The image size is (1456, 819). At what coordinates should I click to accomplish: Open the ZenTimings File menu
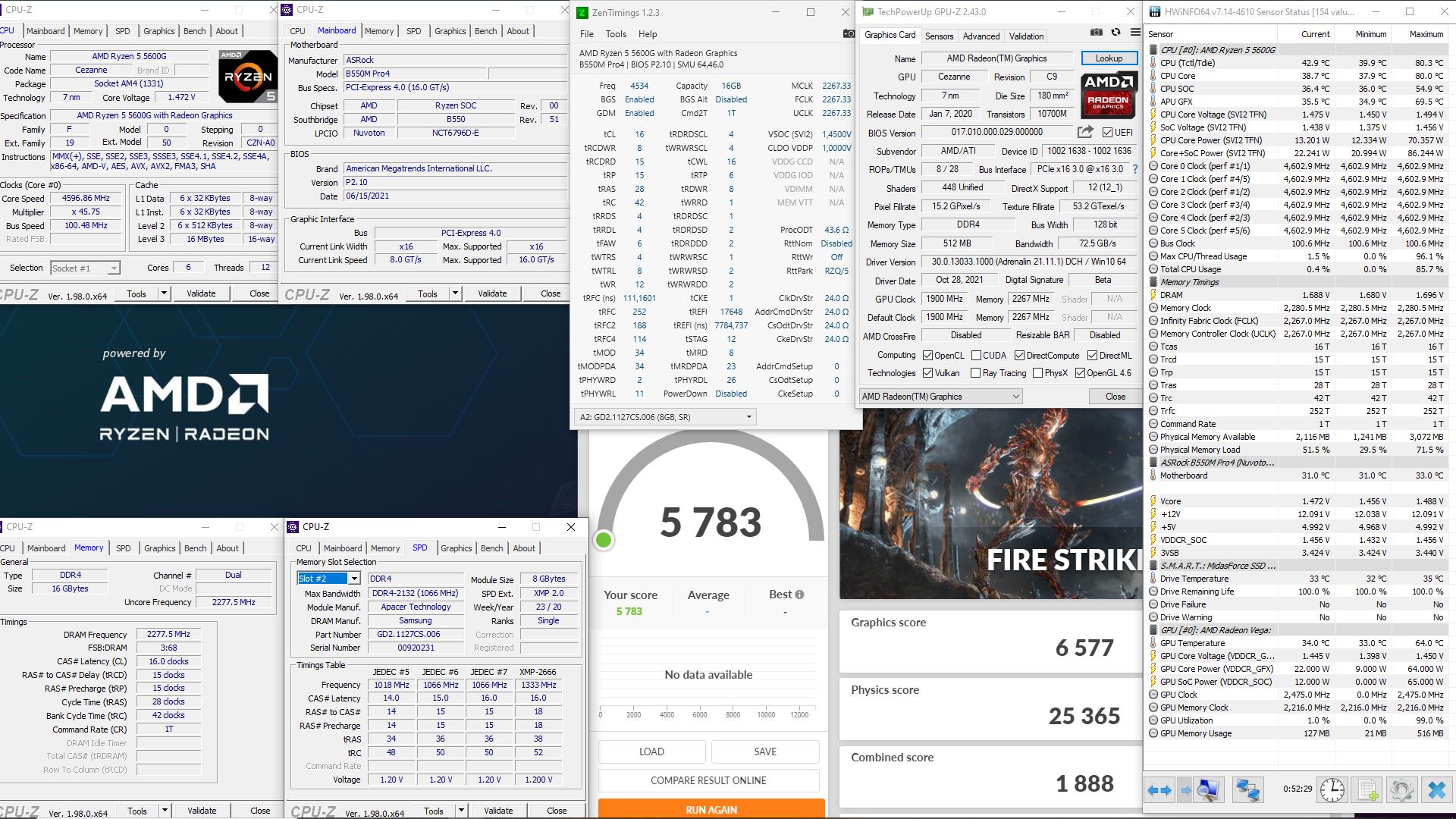click(x=587, y=34)
